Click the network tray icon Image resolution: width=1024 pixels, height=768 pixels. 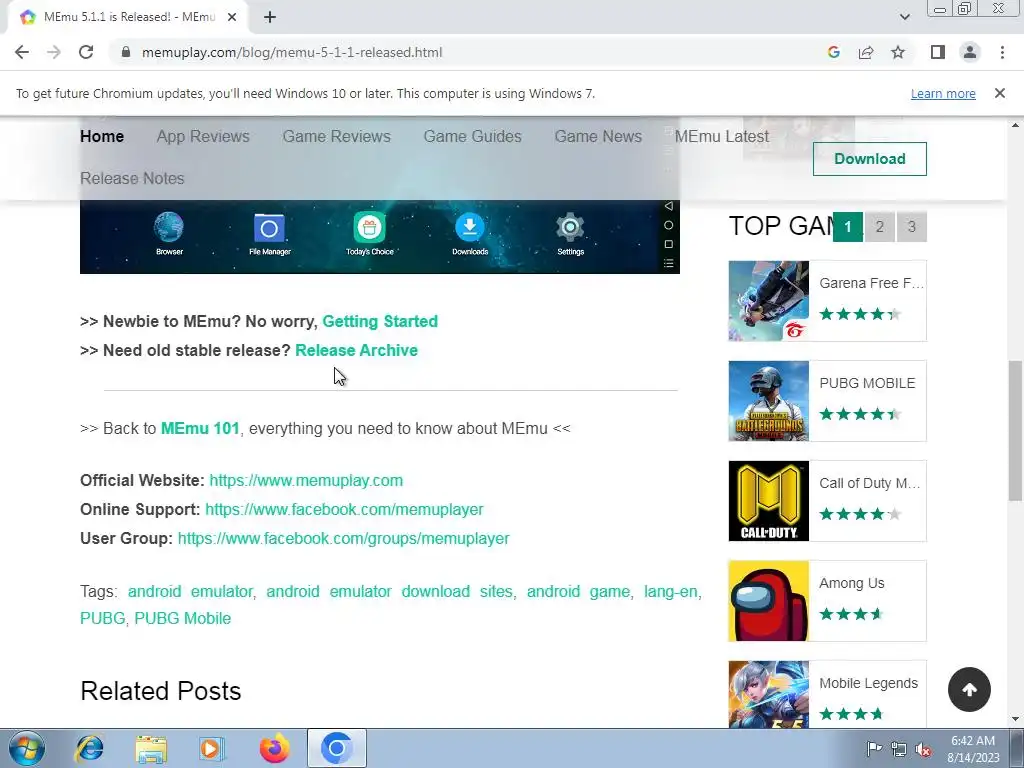(x=899, y=748)
